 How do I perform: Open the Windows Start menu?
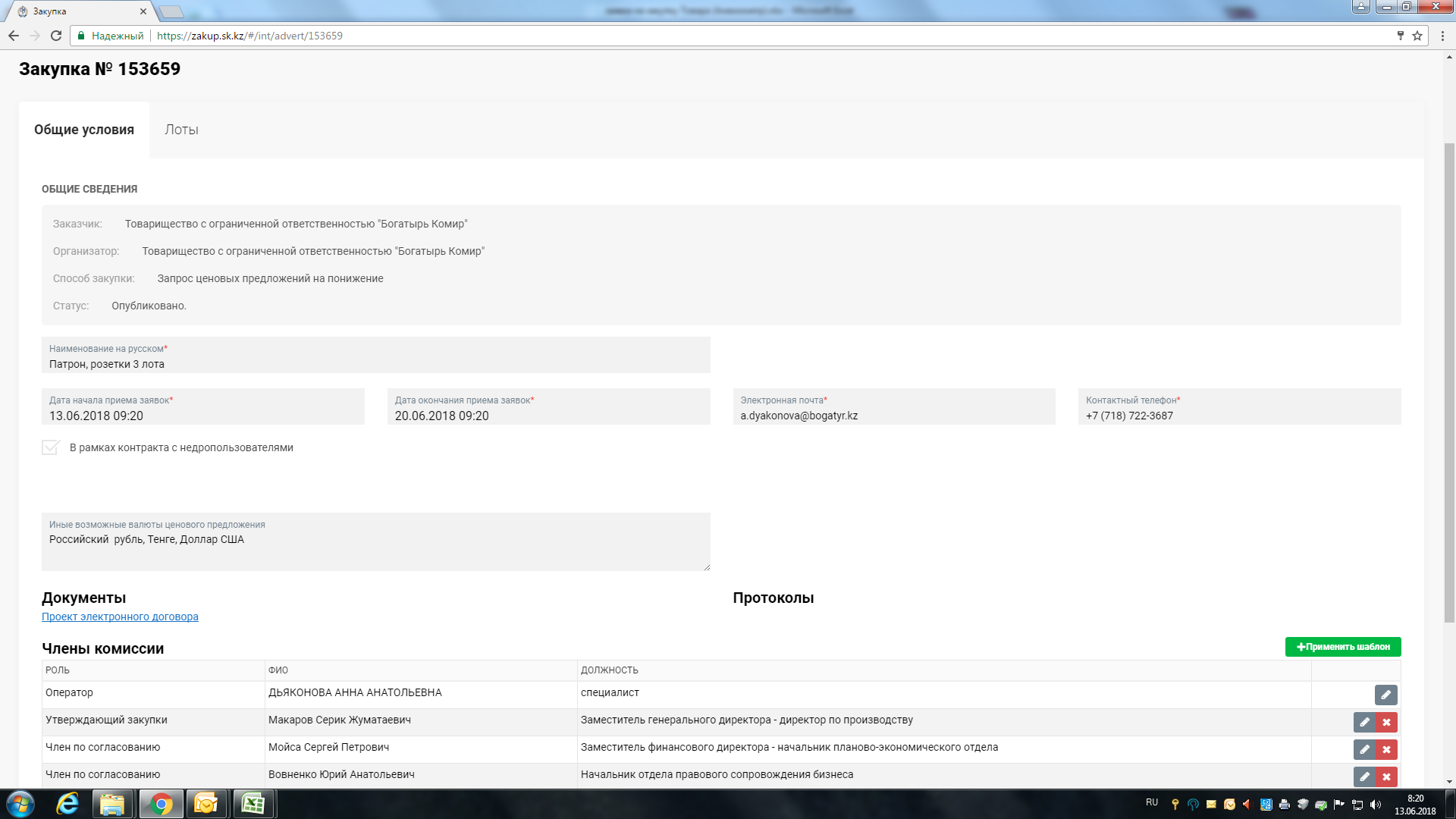coord(20,804)
